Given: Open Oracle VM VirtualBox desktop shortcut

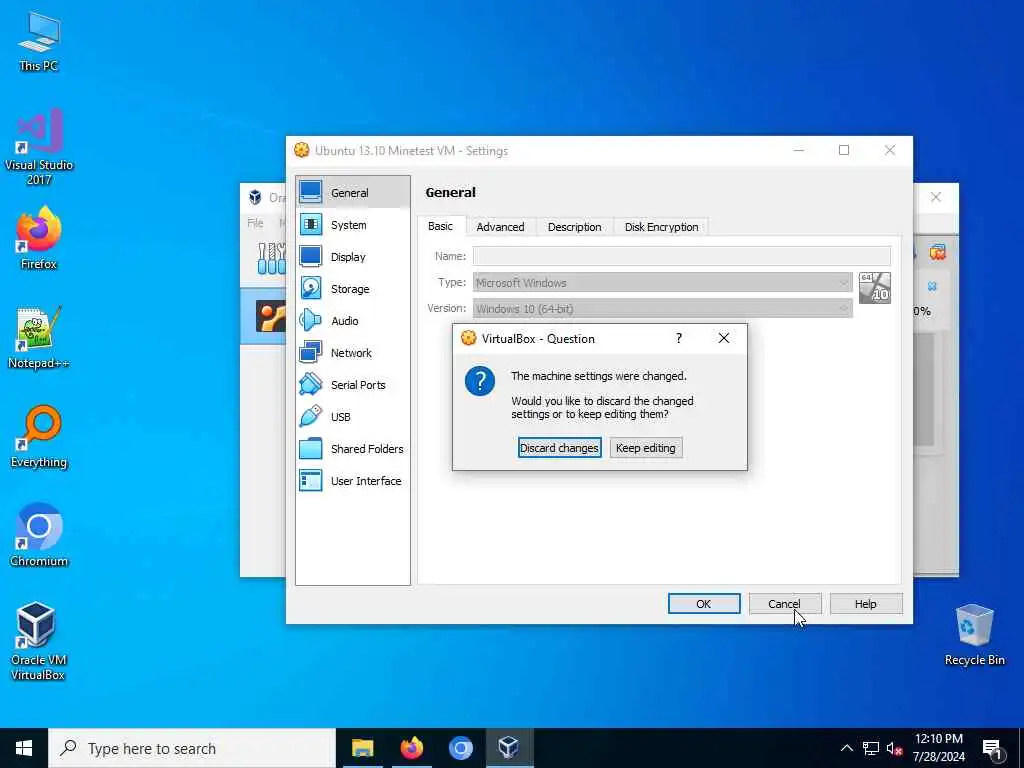Looking at the screenshot, I should coord(39,641).
